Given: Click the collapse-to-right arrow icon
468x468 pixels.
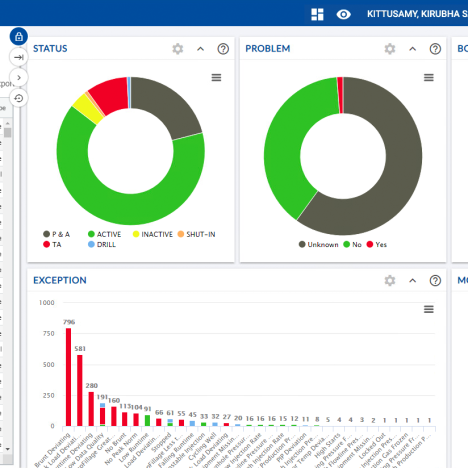Looking at the screenshot, I should coord(19,57).
